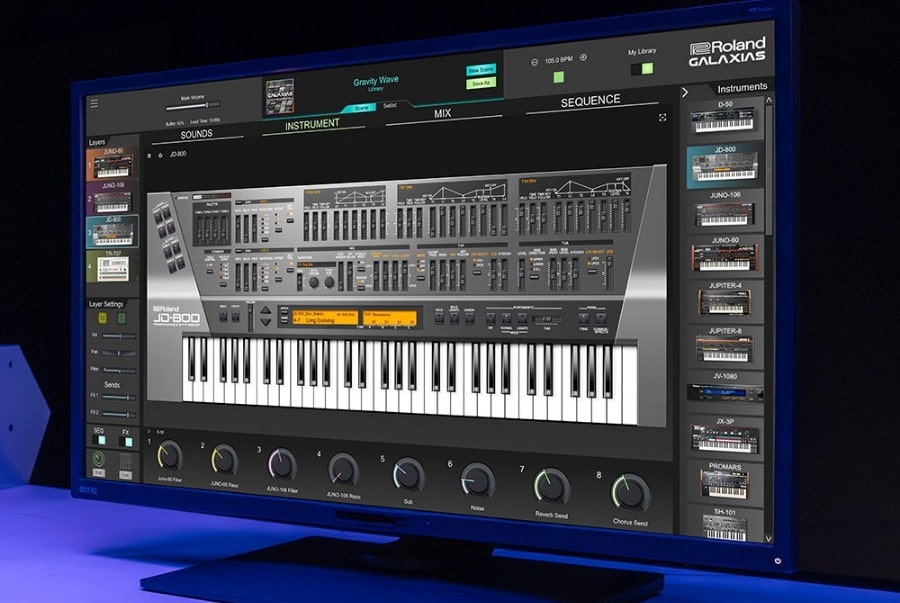The image size is (900, 603).
Task: Click macro knob 5 Sub
Action: pos(409,474)
